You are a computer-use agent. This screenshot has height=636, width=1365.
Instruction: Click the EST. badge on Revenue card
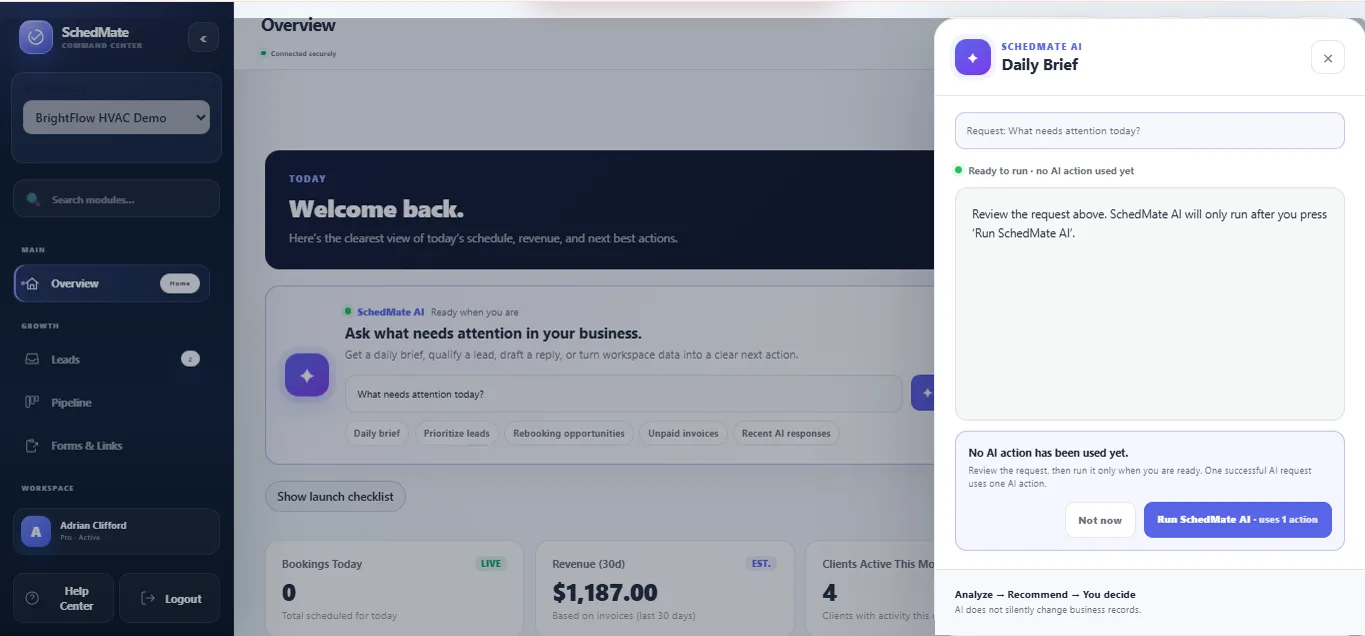[761, 563]
